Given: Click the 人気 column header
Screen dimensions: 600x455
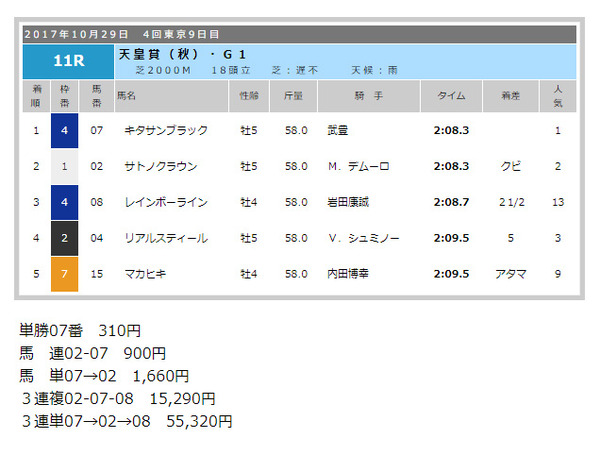Looking at the screenshot, I should click(558, 96).
